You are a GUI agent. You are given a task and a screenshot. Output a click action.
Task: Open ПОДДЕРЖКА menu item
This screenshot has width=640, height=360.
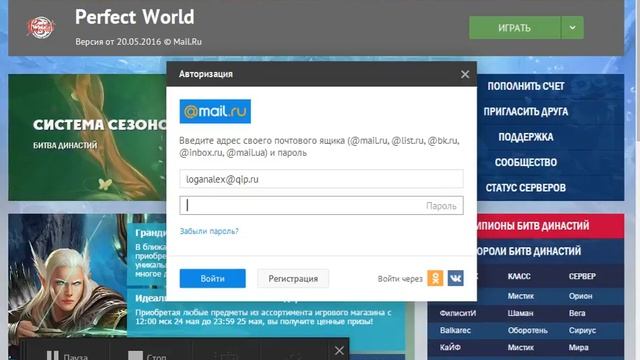point(526,137)
